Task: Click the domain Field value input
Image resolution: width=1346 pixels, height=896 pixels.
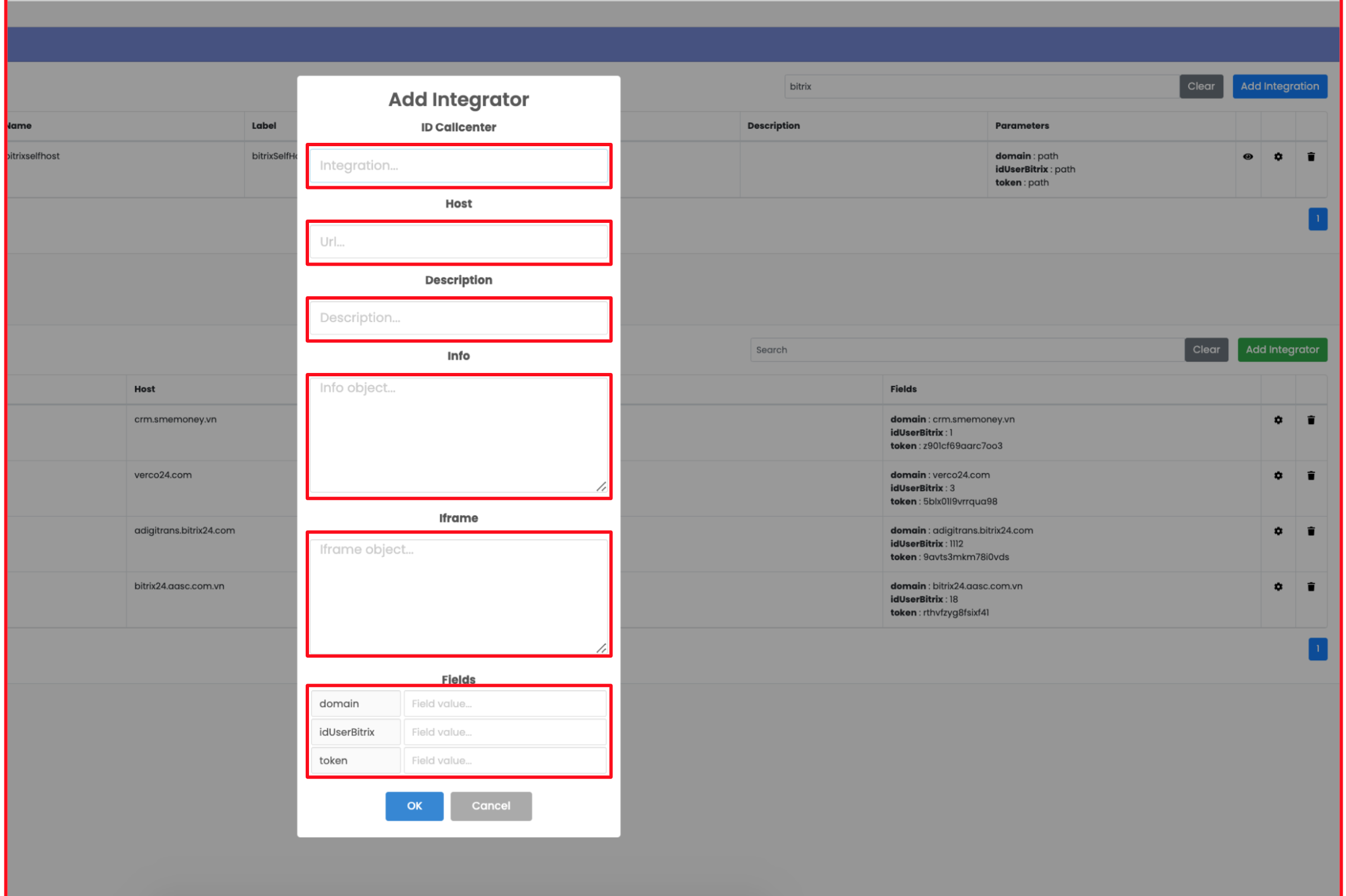Action: pos(505,704)
